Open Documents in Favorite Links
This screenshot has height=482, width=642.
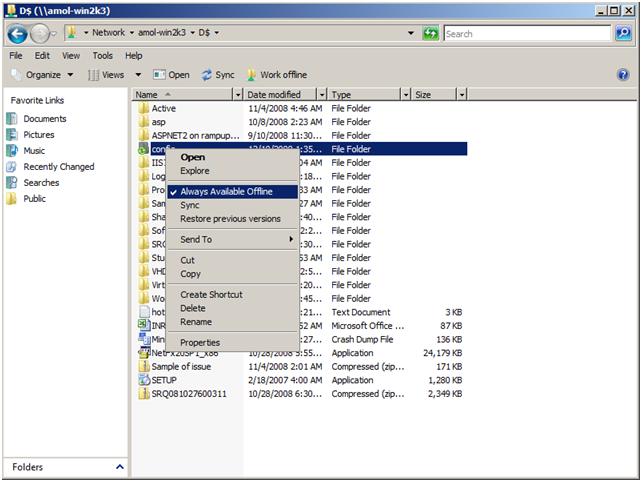coord(45,119)
